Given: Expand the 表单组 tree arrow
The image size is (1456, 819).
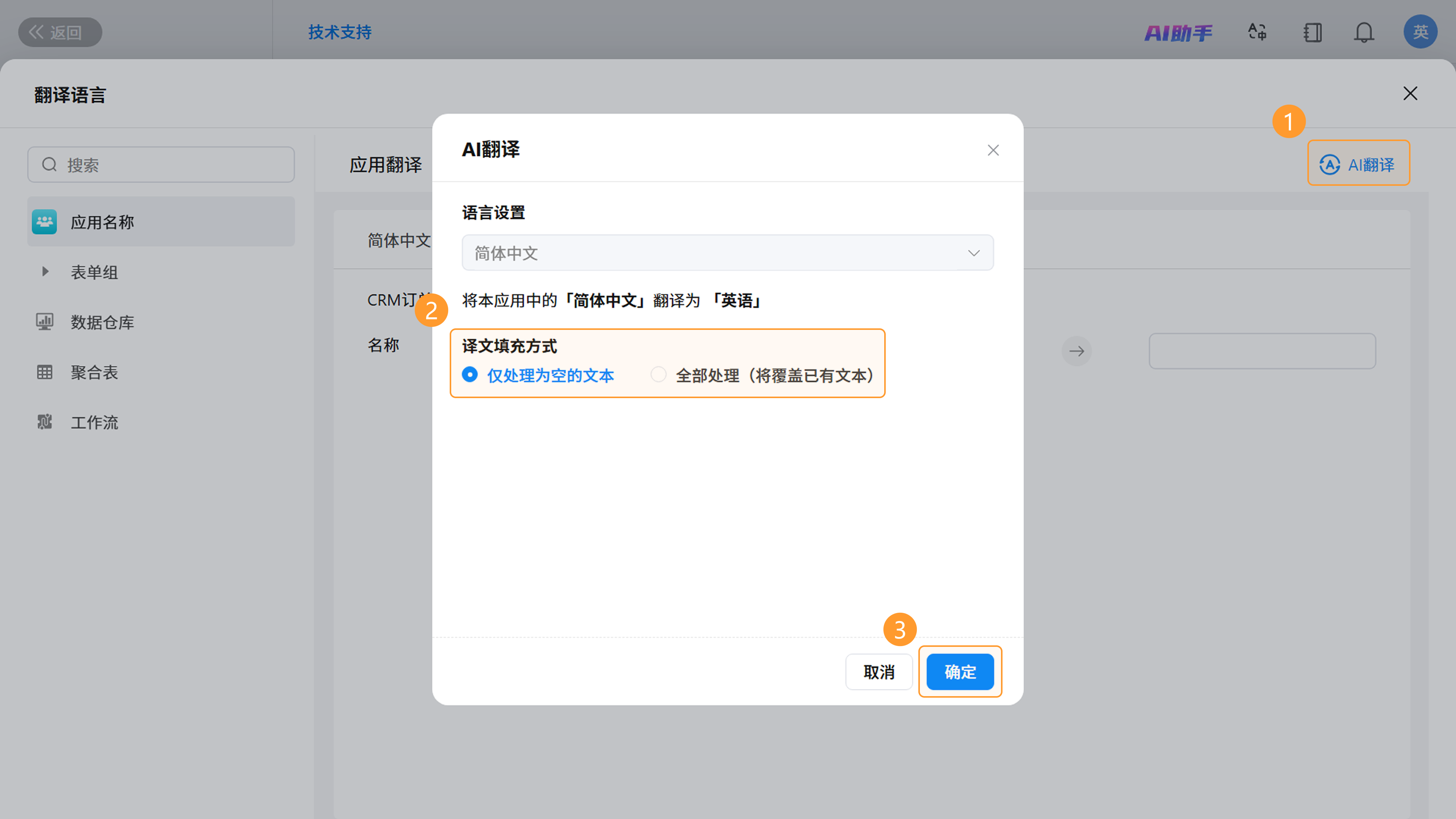Looking at the screenshot, I should pyautogui.click(x=45, y=271).
